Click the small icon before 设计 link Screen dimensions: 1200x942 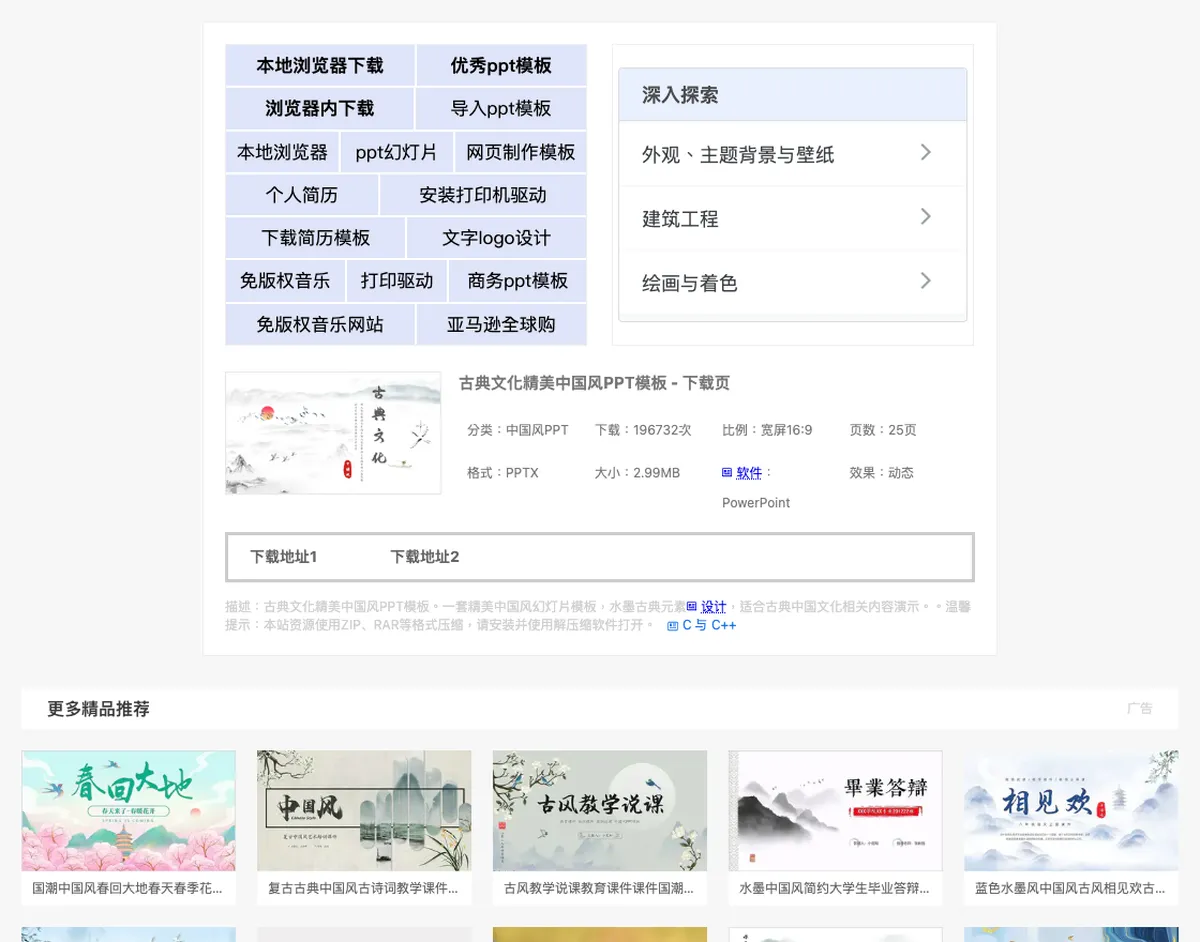692,606
